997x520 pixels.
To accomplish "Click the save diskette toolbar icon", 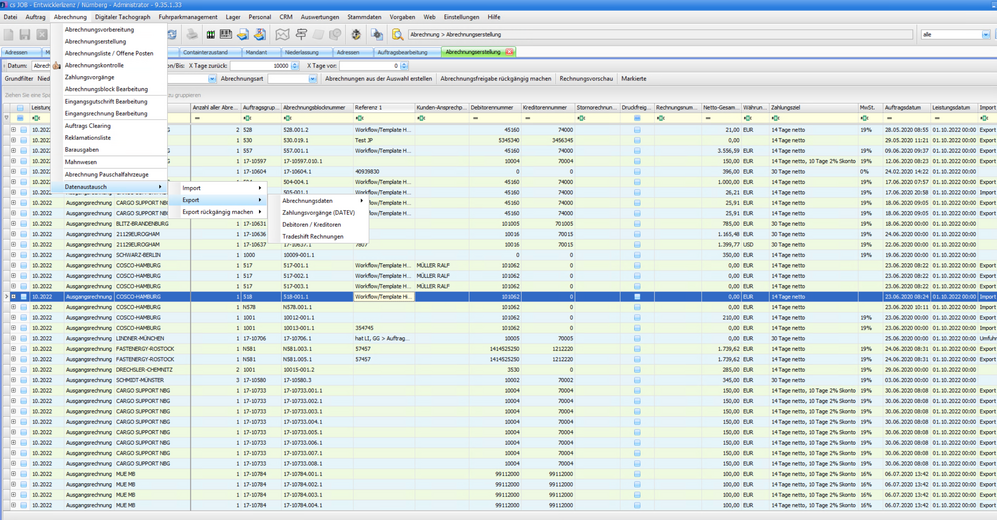I will click(x=25, y=34).
